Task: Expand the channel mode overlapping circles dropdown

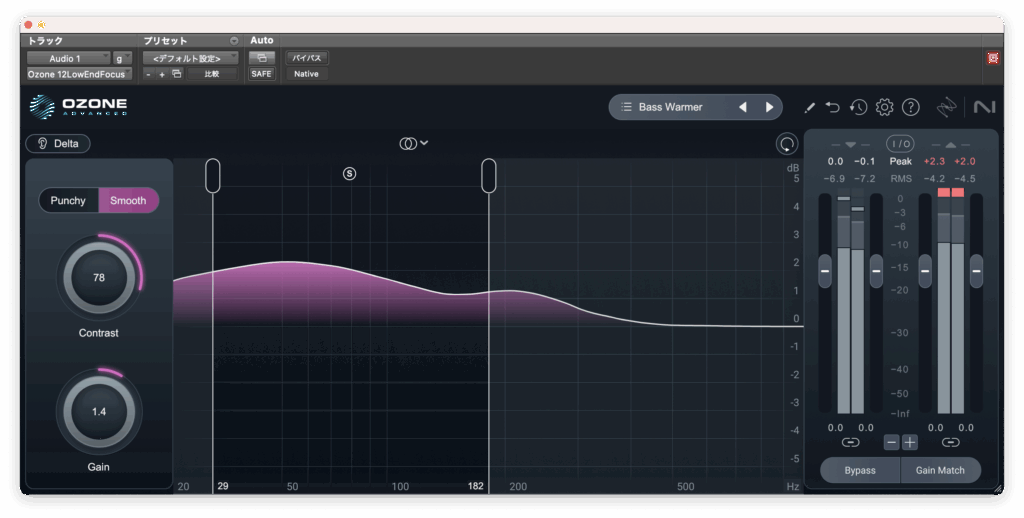Action: click(x=413, y=143)
